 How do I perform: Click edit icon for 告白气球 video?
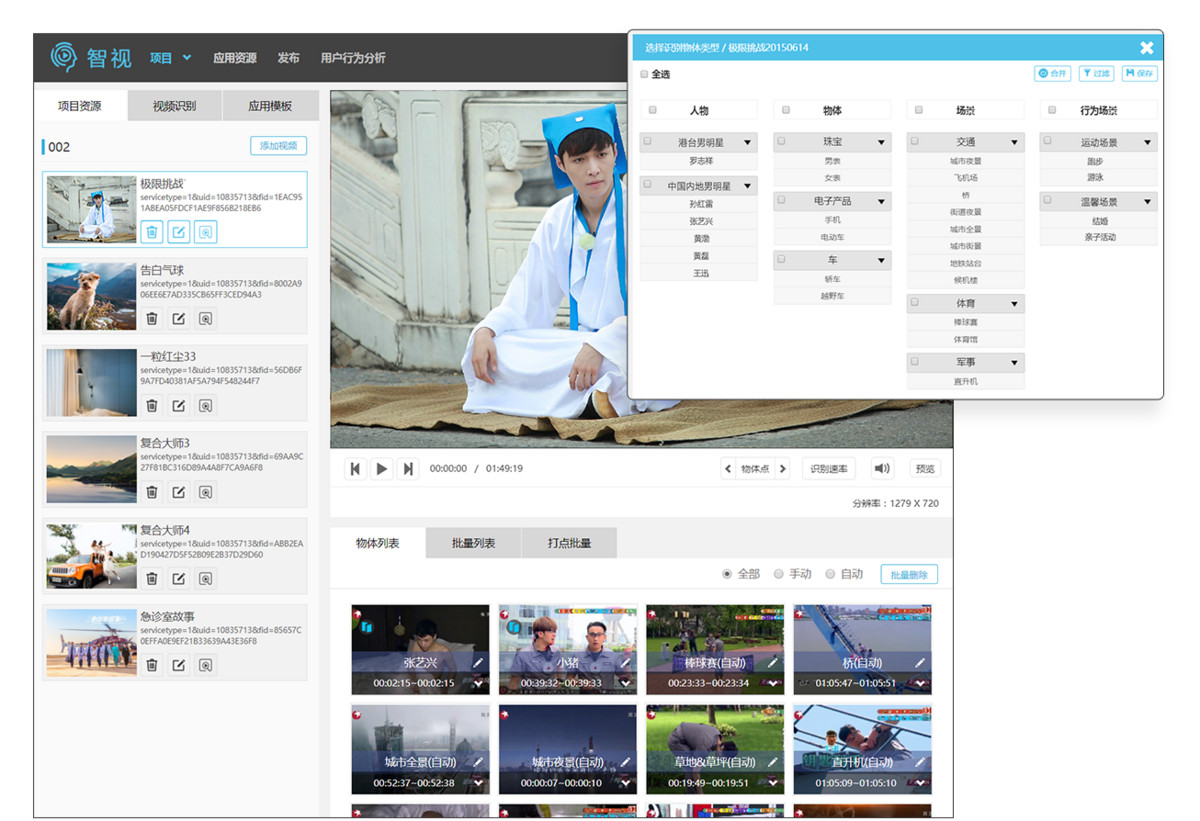click(178, 319)
